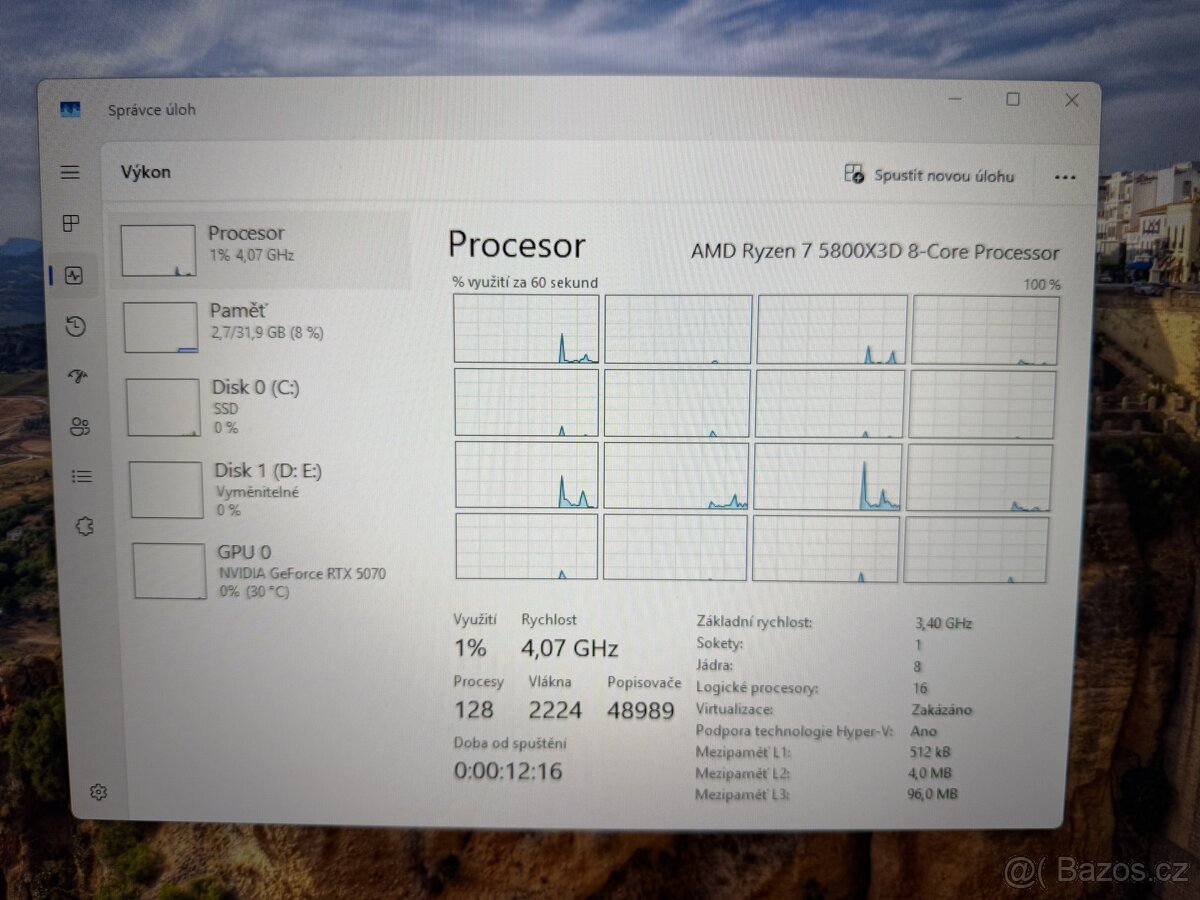Open the navigation hamburger menu
Image resolution: width=1200 pixels, height=900 pixels.
tap(70, 172)
